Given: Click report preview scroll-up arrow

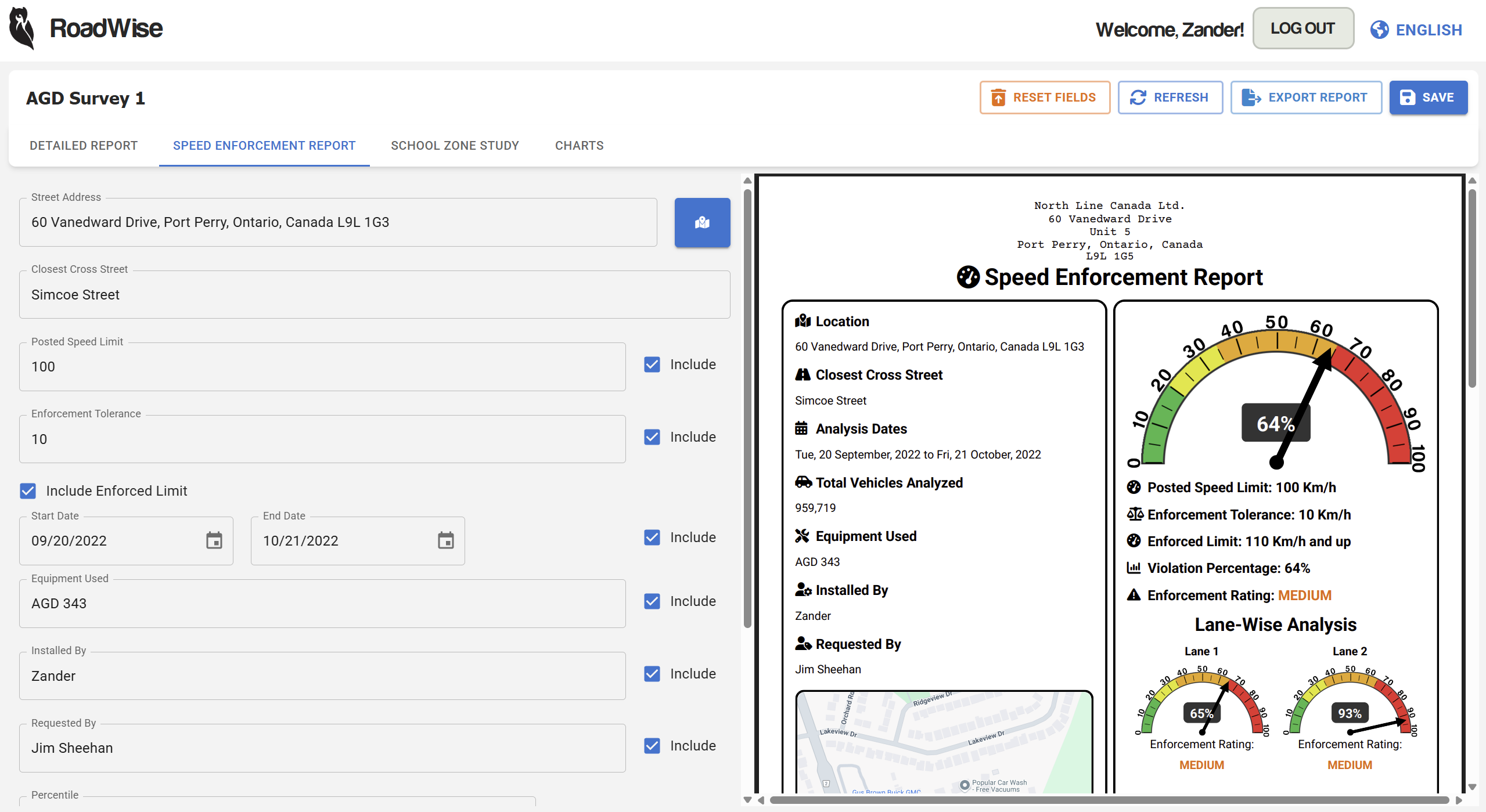Looking at the screenshot, I should tap(1471, 181).
